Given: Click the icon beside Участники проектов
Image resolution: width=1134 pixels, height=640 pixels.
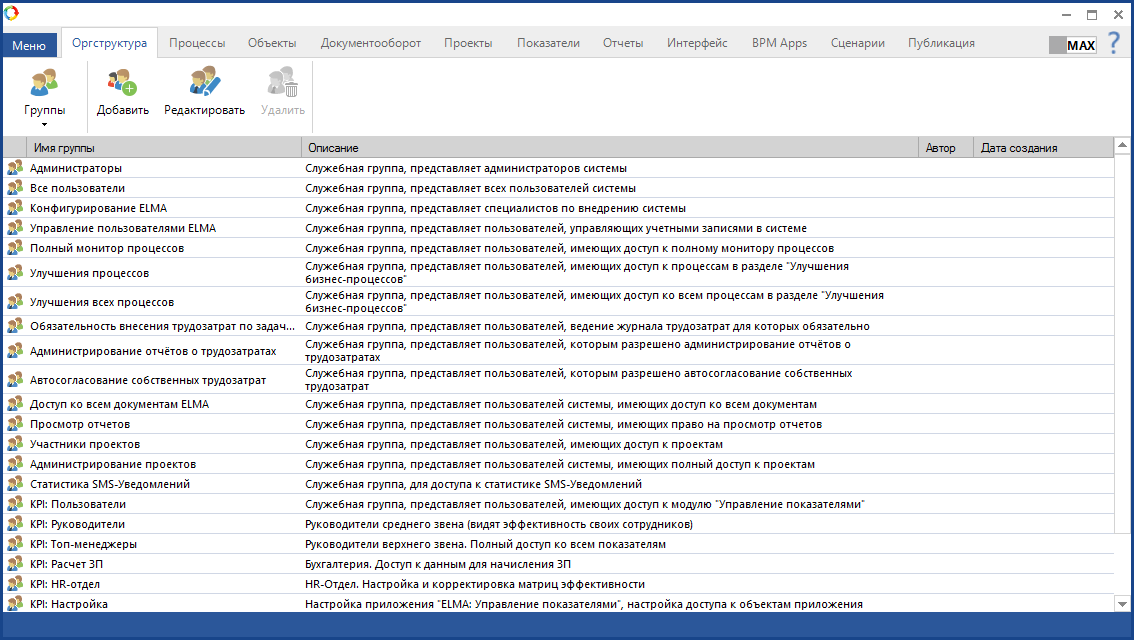Looking at the screenshot, I should 15,444.
